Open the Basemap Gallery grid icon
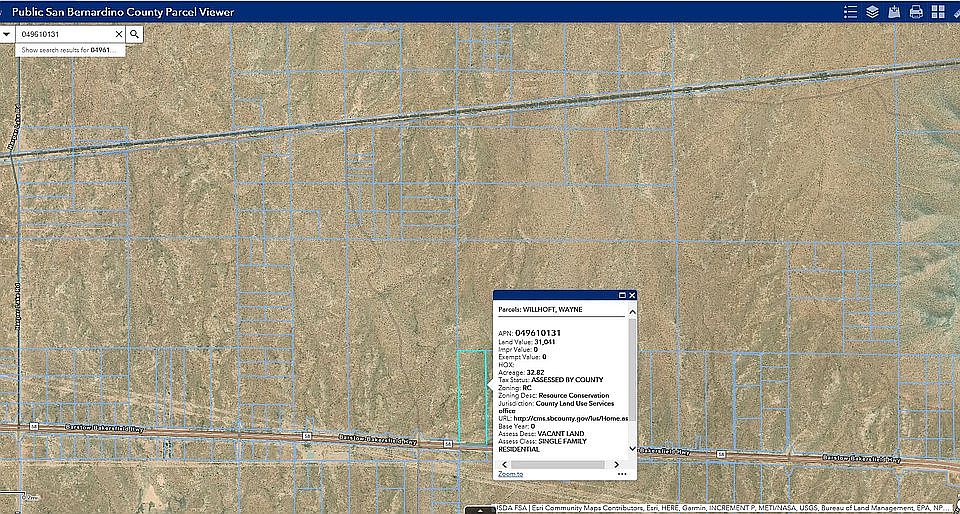The width and height of the screenshot is (960, 514). [938, 12]
